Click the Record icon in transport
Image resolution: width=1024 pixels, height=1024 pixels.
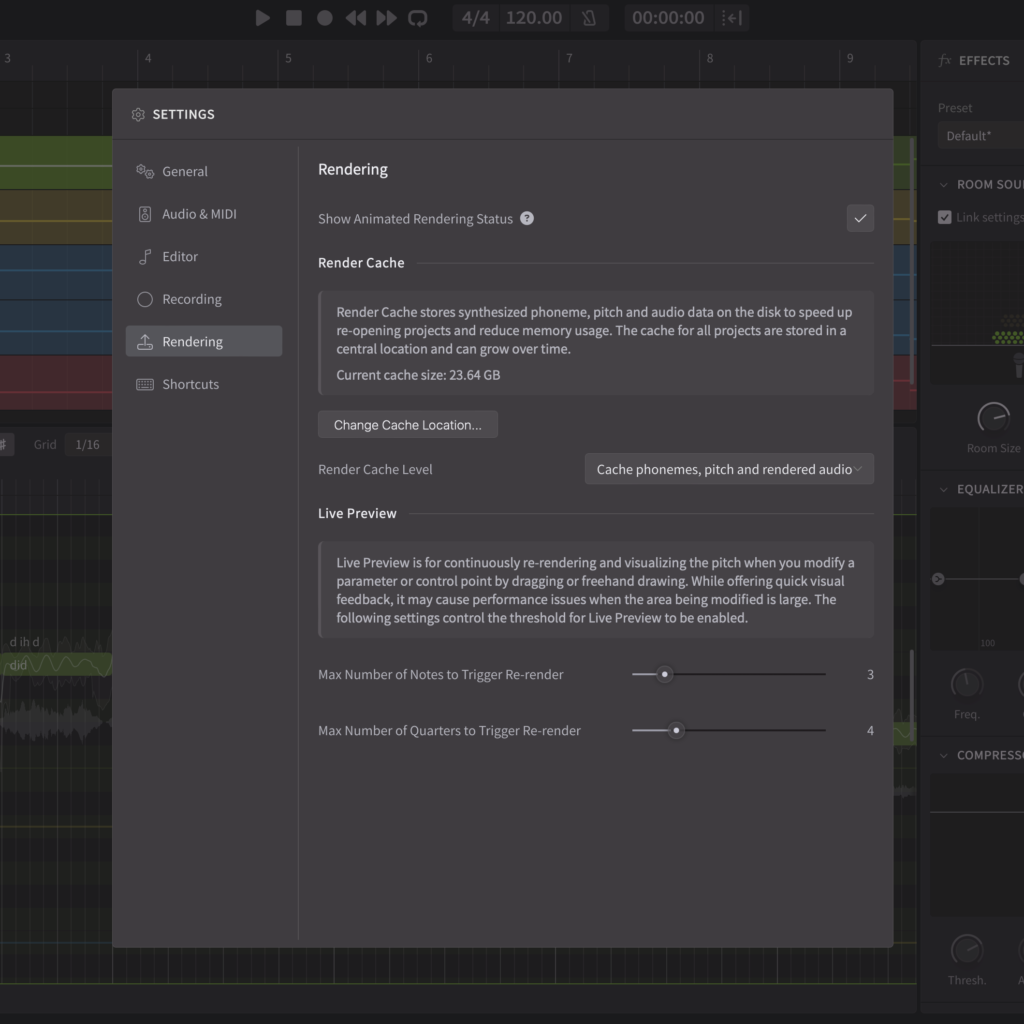pyautogui.click(x=325, y=18)
